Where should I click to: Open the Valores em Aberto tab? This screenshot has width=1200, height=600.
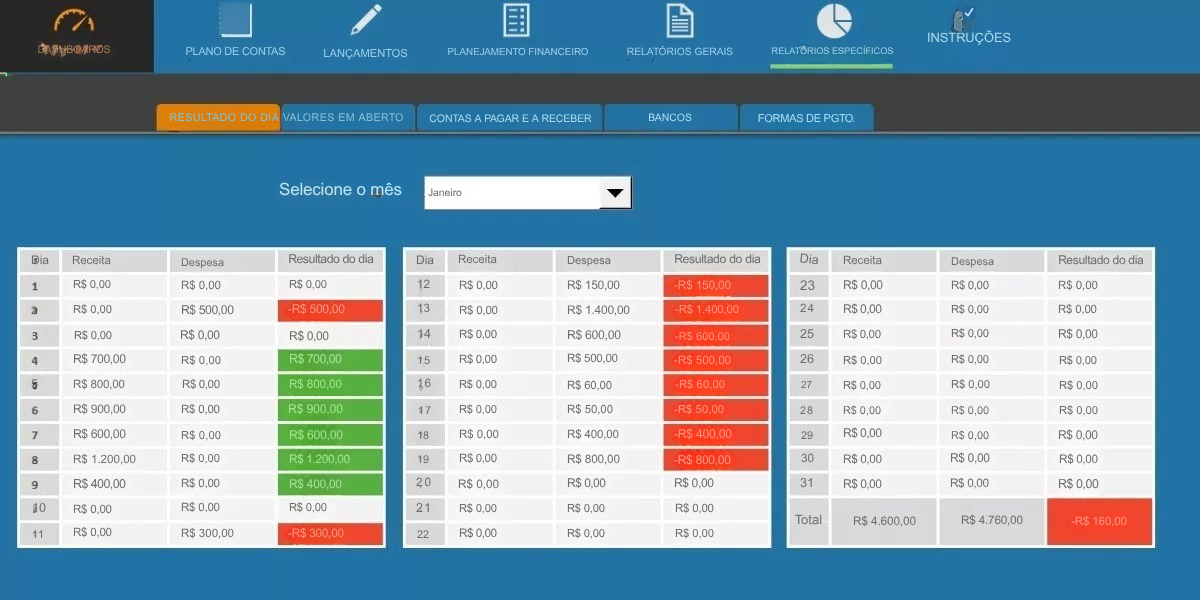[343, 118]
